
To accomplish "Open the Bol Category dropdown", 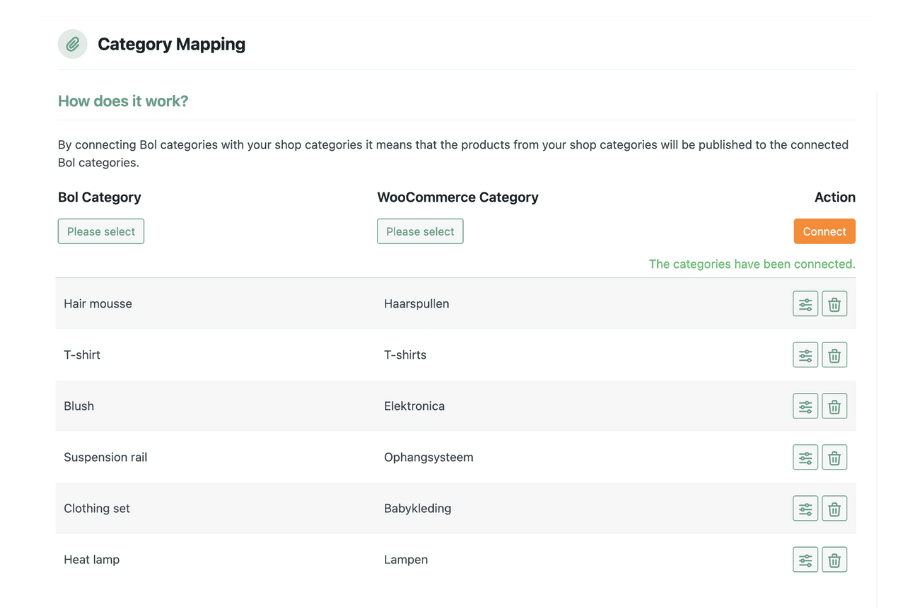I will click(101, 231).
